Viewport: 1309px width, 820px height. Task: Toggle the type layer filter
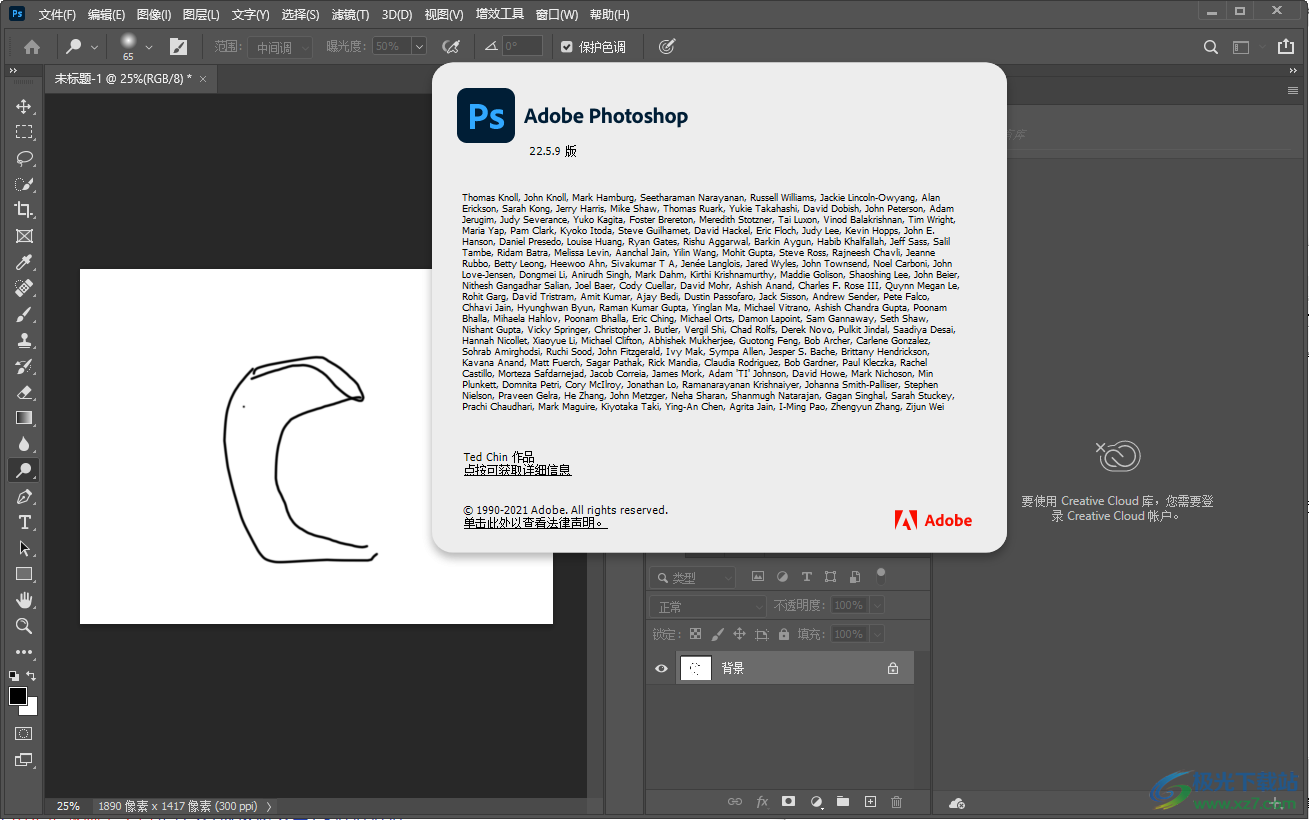[807, 577]
